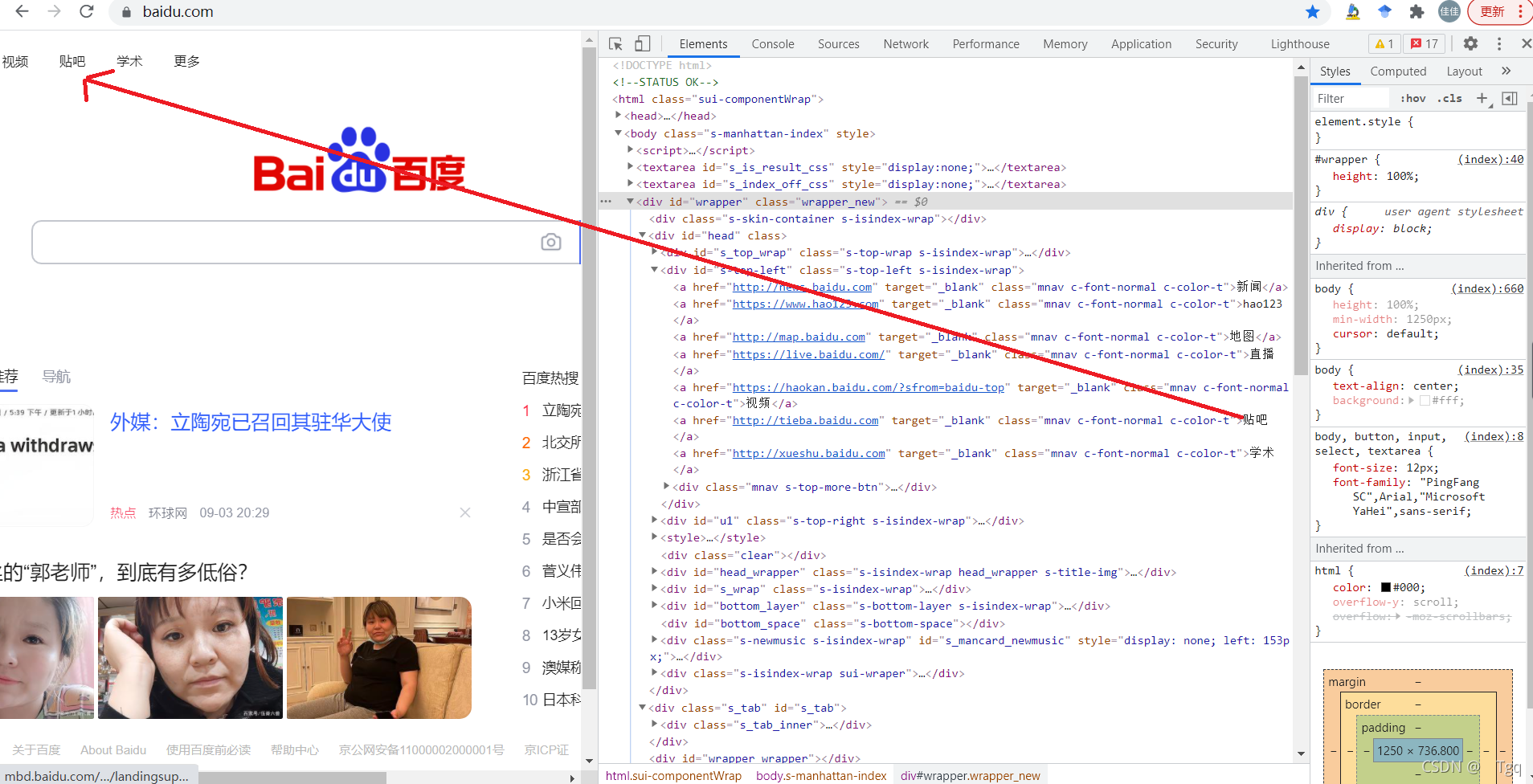Switch to the Sources tab
This screenshot has width=1533, height=784.
[839, 44]
